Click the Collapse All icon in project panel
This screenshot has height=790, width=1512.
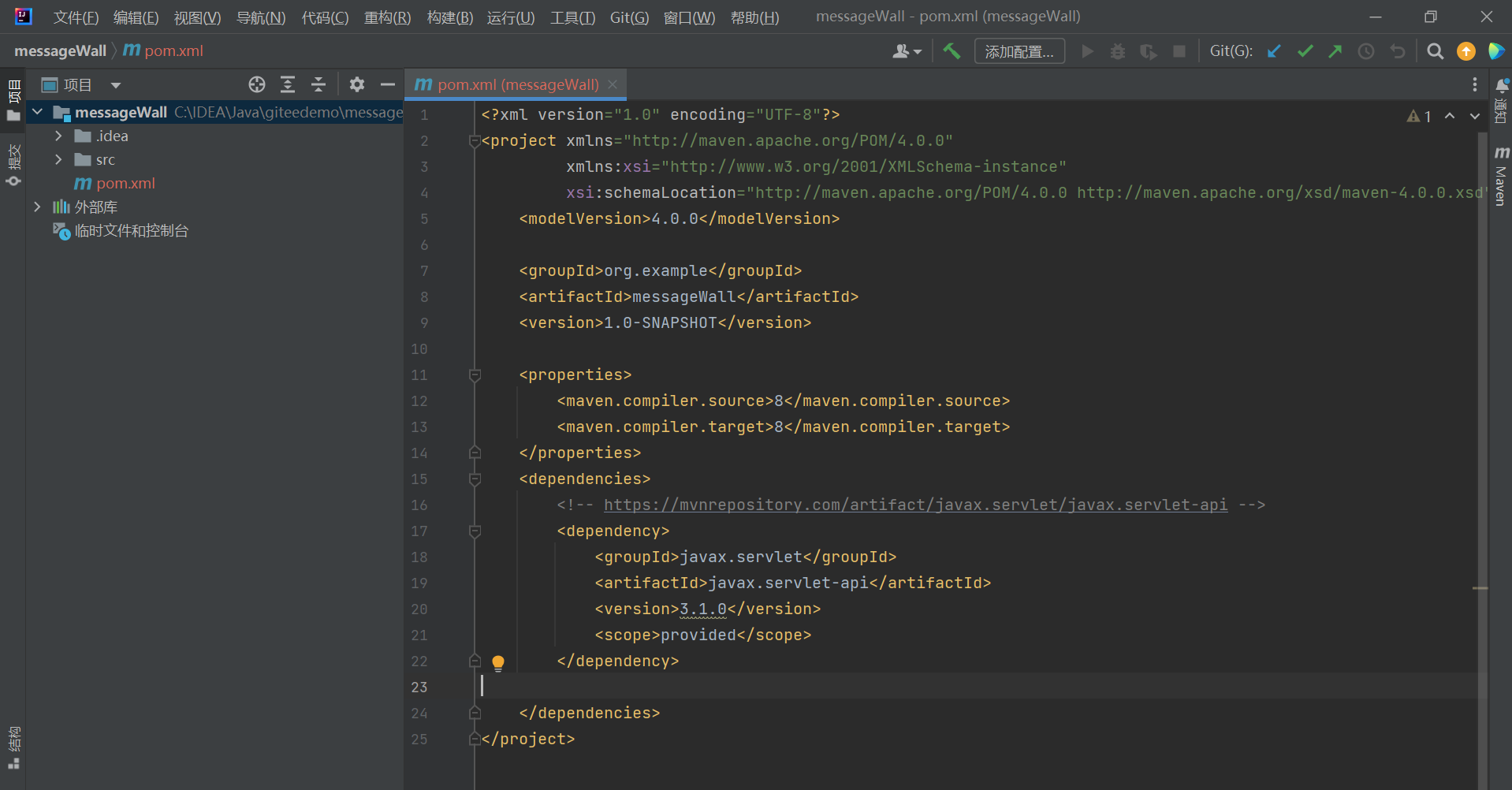(318, 84)
